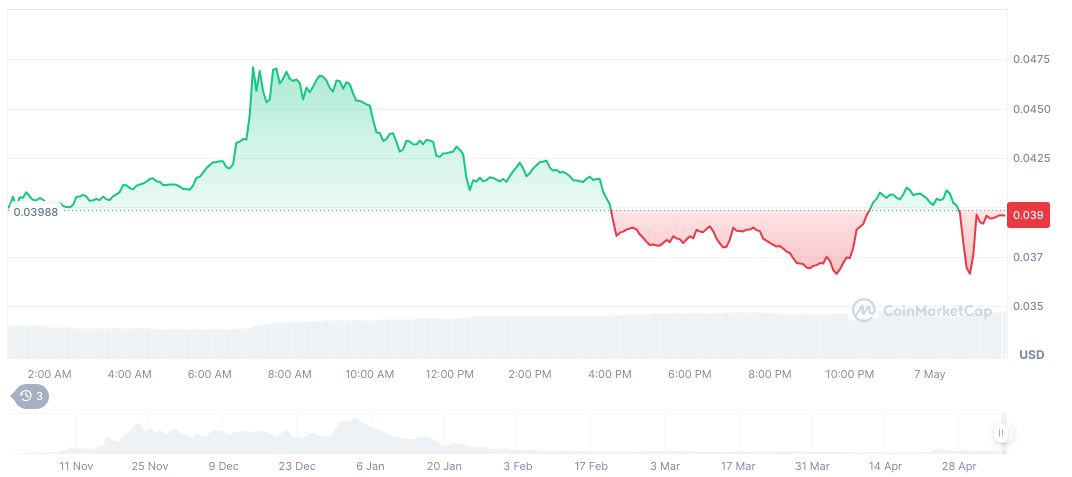Click 11 Nov in the navigator timeline
Viewport: 1072px width, 477px height.
[76, 466]
